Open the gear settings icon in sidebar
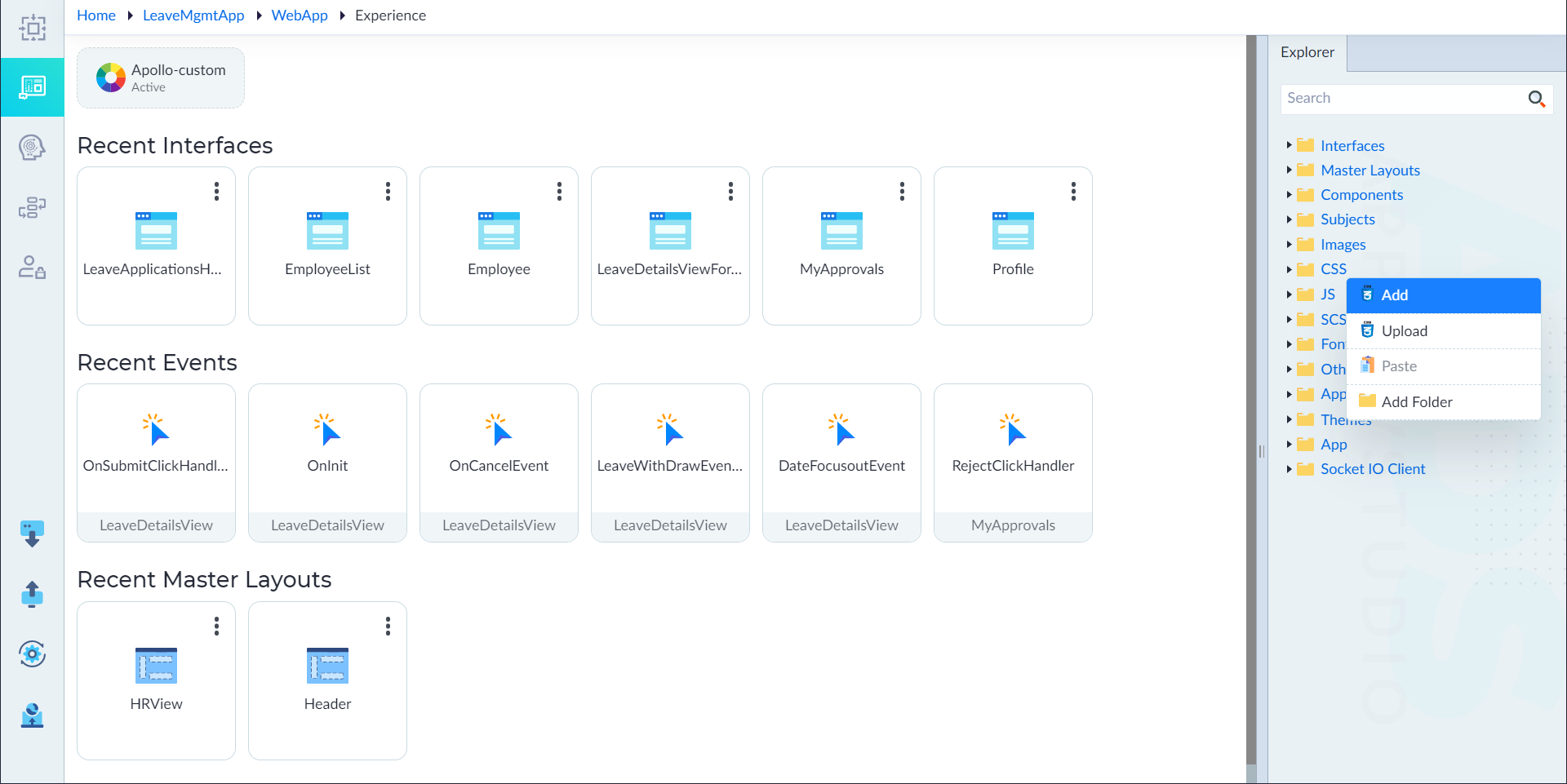This screenshot has height=784, width=1567. 32,653
